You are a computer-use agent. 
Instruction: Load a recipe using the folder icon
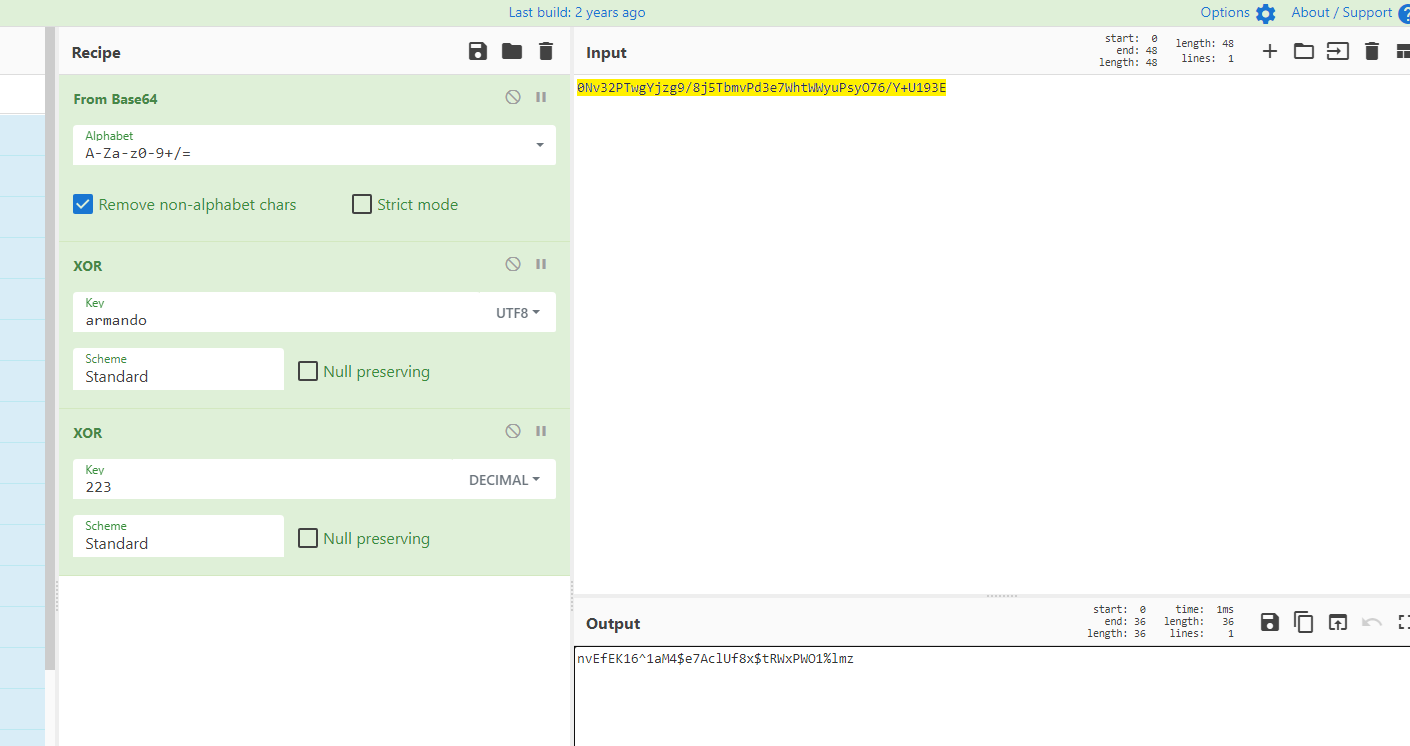pyautogui.click(x=512, y=52)
